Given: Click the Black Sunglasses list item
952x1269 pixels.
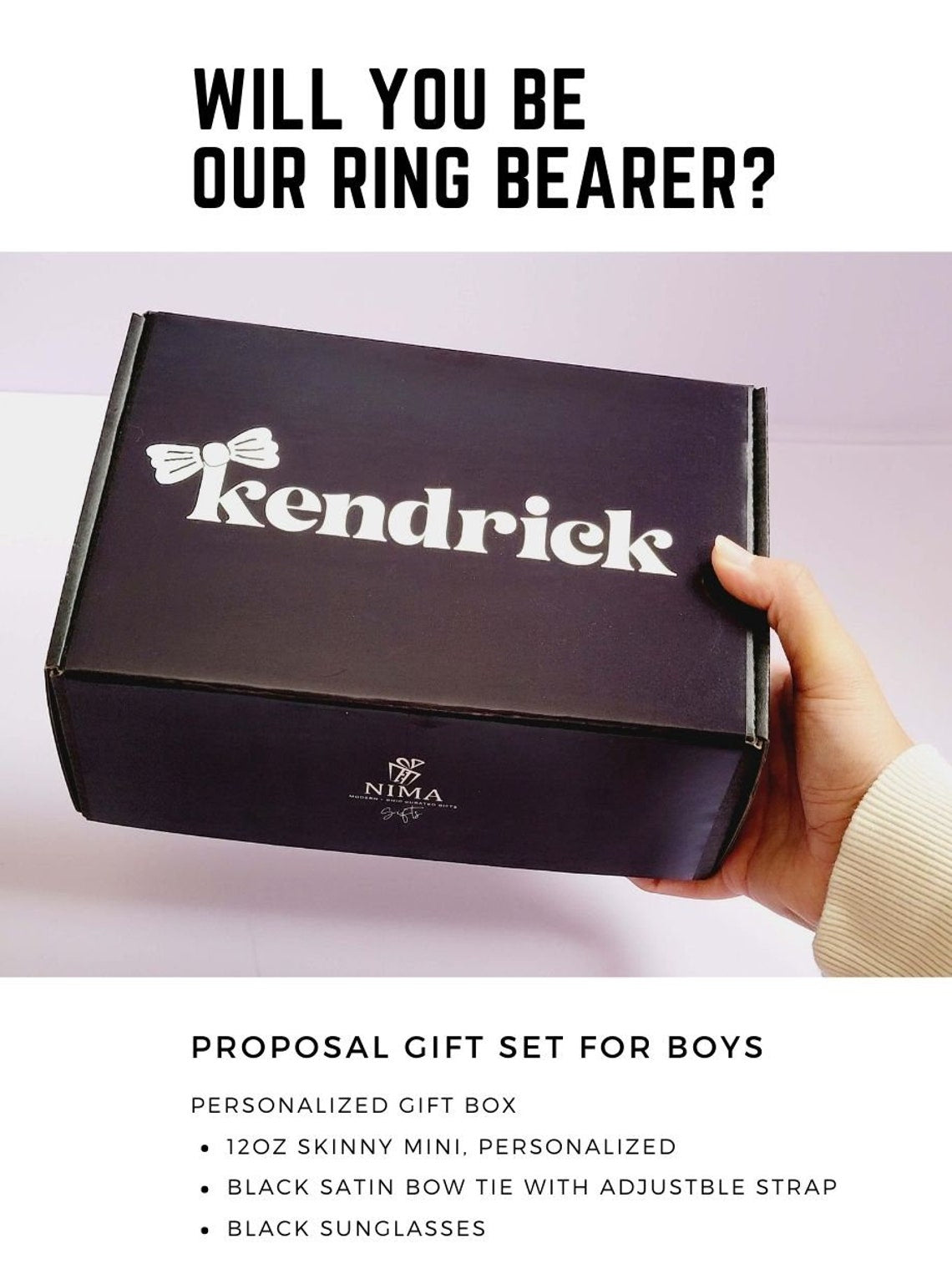Looking at the screenshot, I should pyautogui.click(x=357, y=1229).
